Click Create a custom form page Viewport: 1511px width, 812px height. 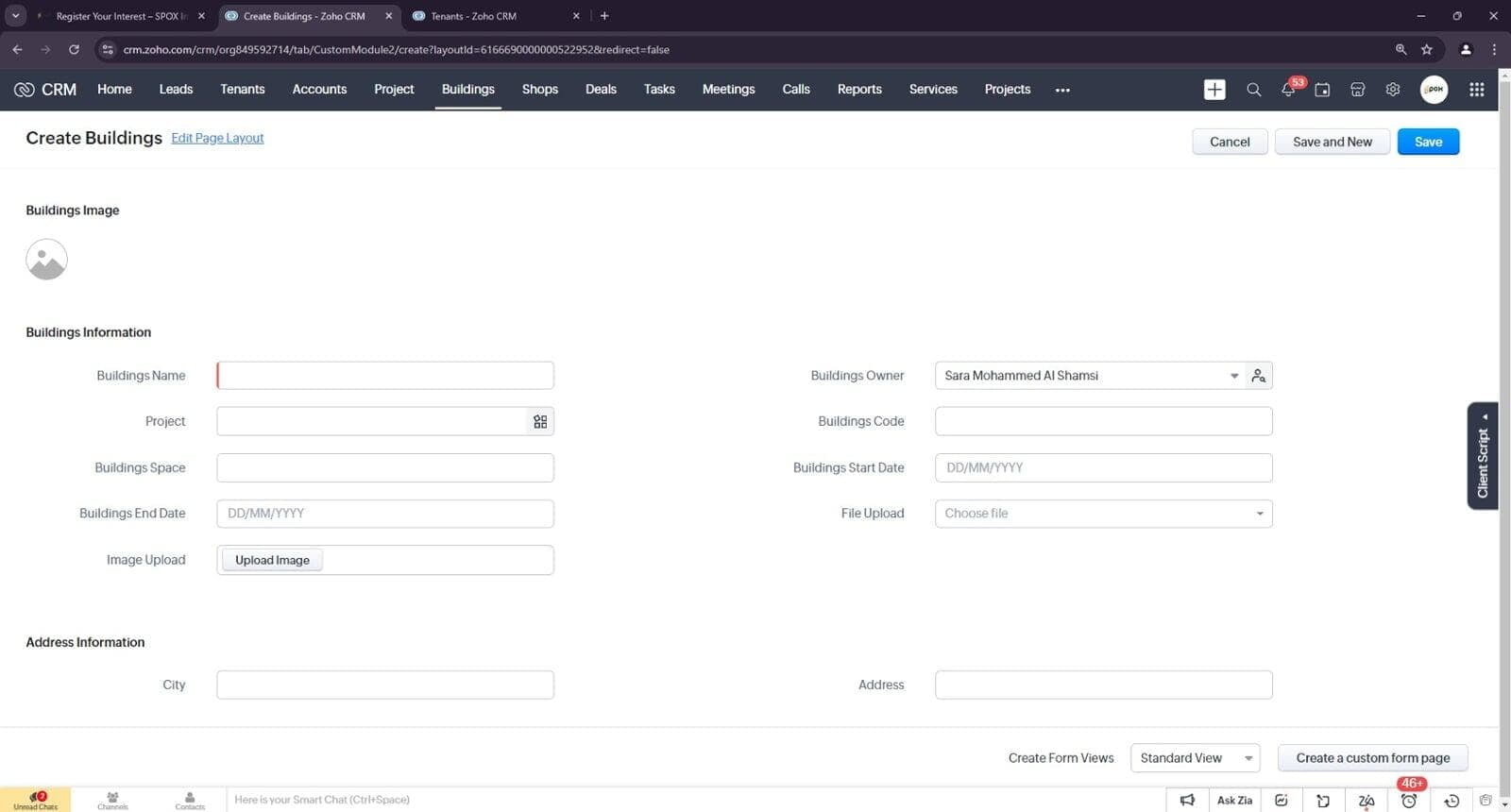(1372, 758)
